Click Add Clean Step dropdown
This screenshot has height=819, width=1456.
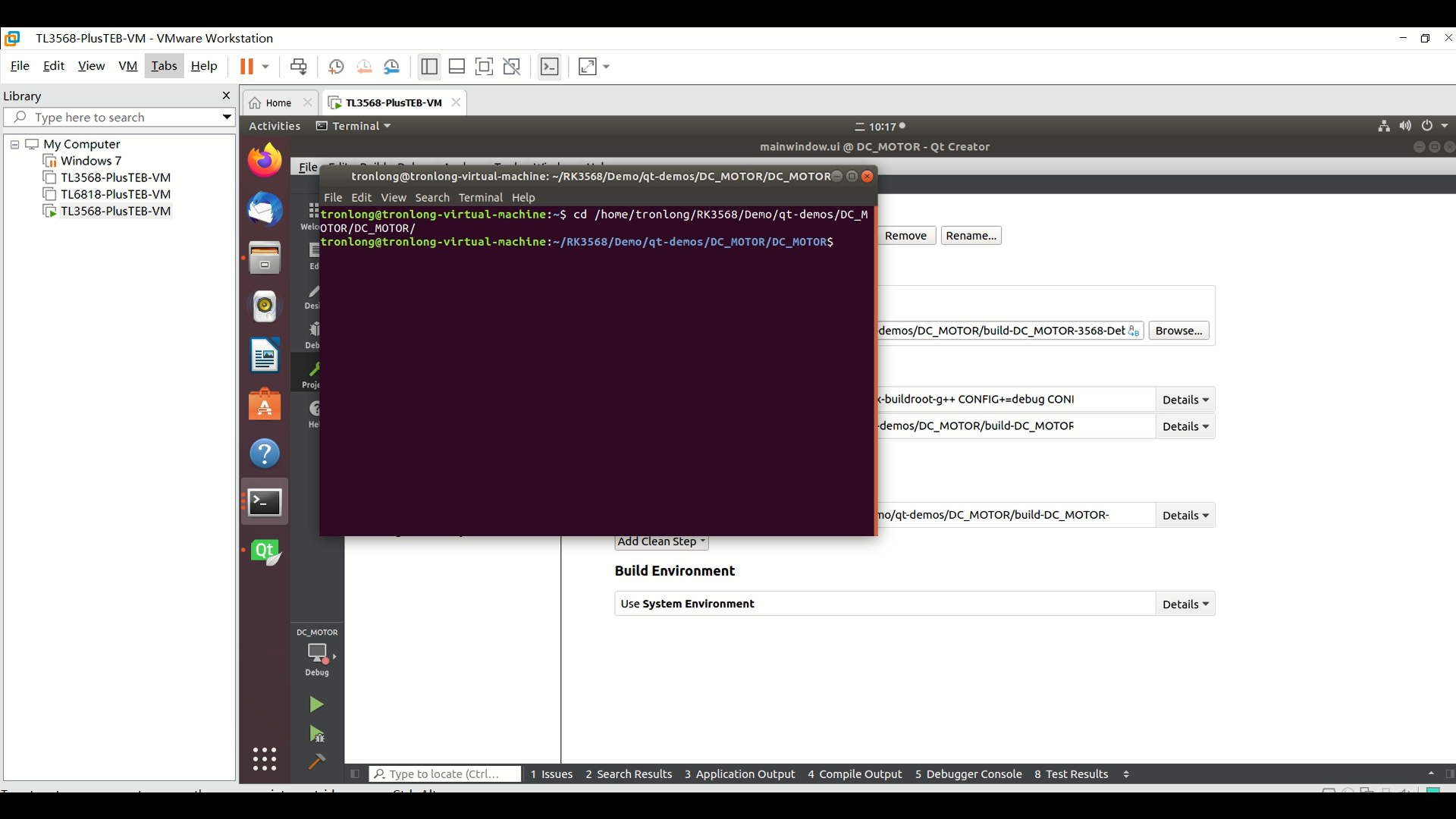tap(660, 541)
